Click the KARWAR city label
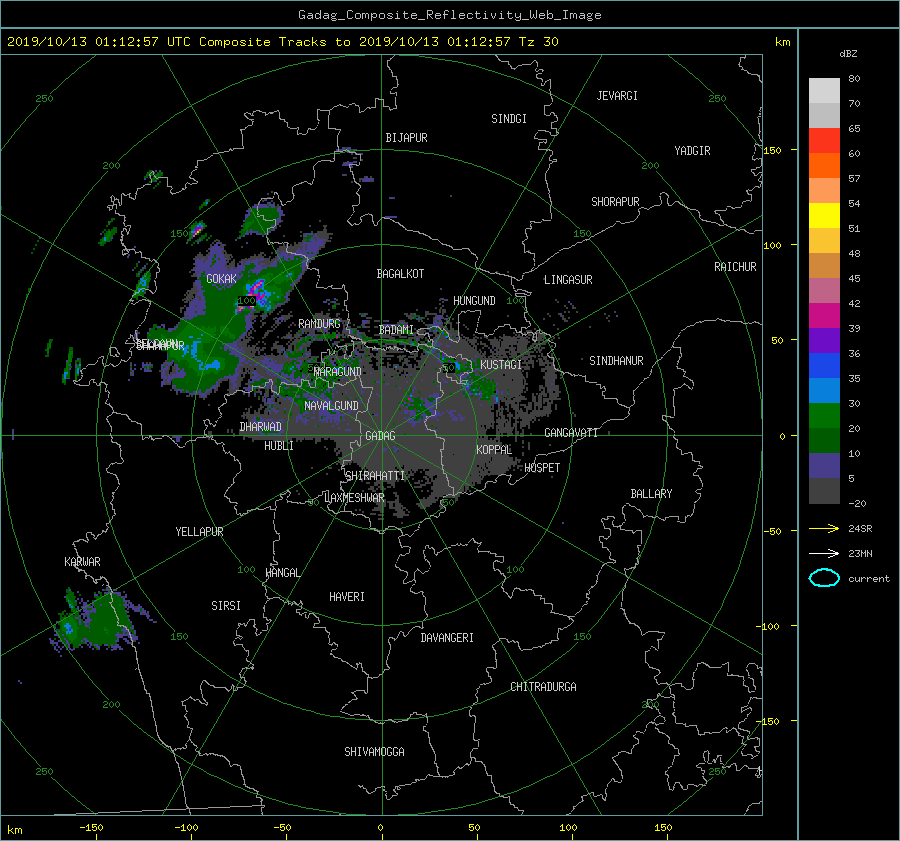Screen dimensions: 900x841 click(82, 561)
